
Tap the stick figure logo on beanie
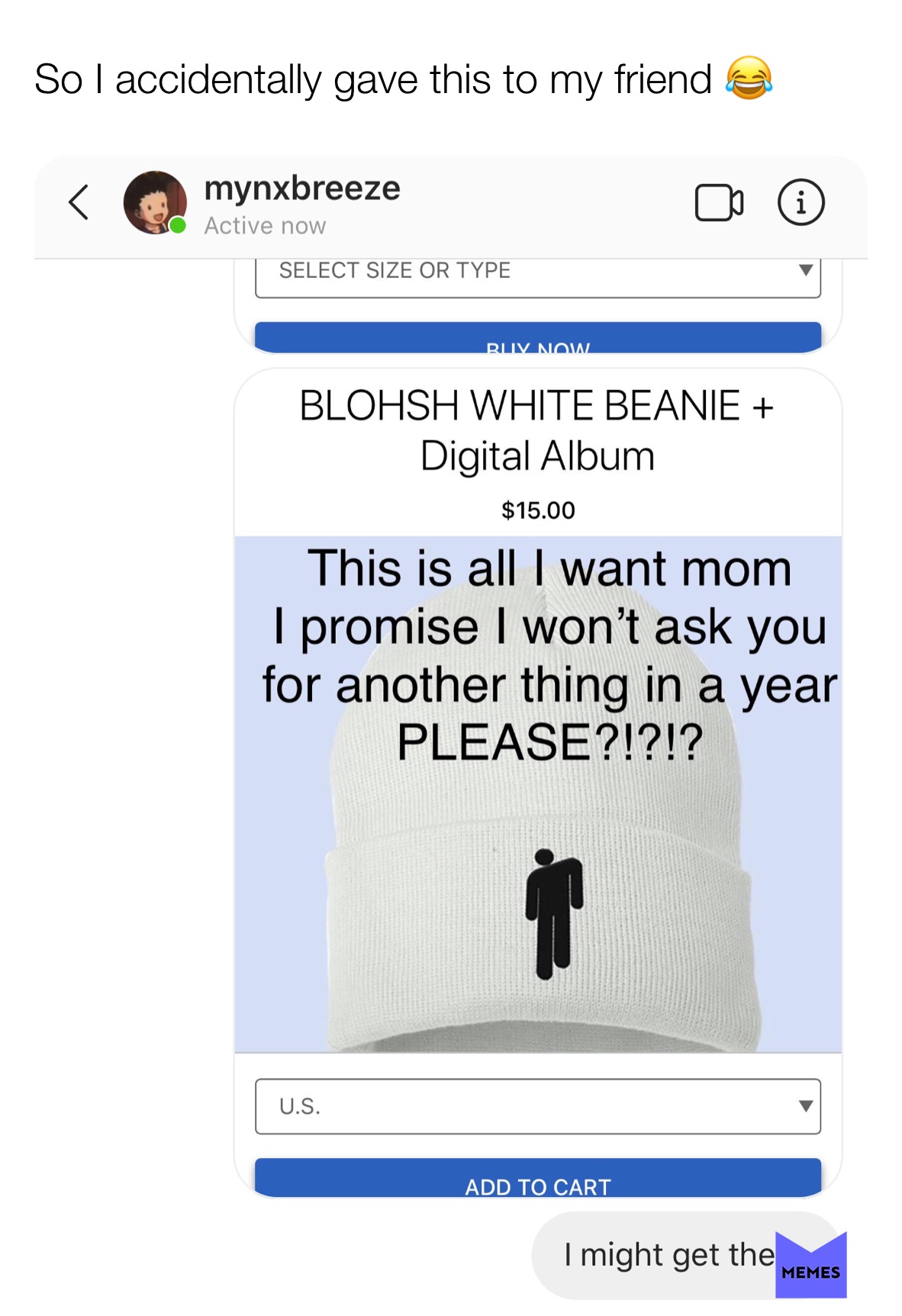click(x=554, y=914)
